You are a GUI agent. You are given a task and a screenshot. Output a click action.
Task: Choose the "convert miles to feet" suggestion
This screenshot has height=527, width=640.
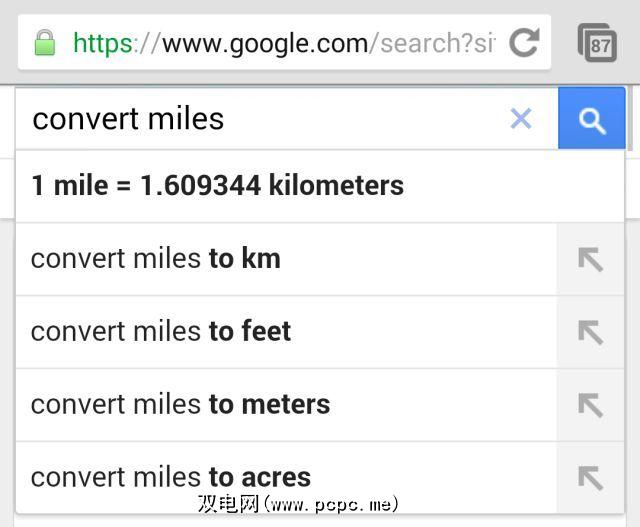click(x=161, y=332)
